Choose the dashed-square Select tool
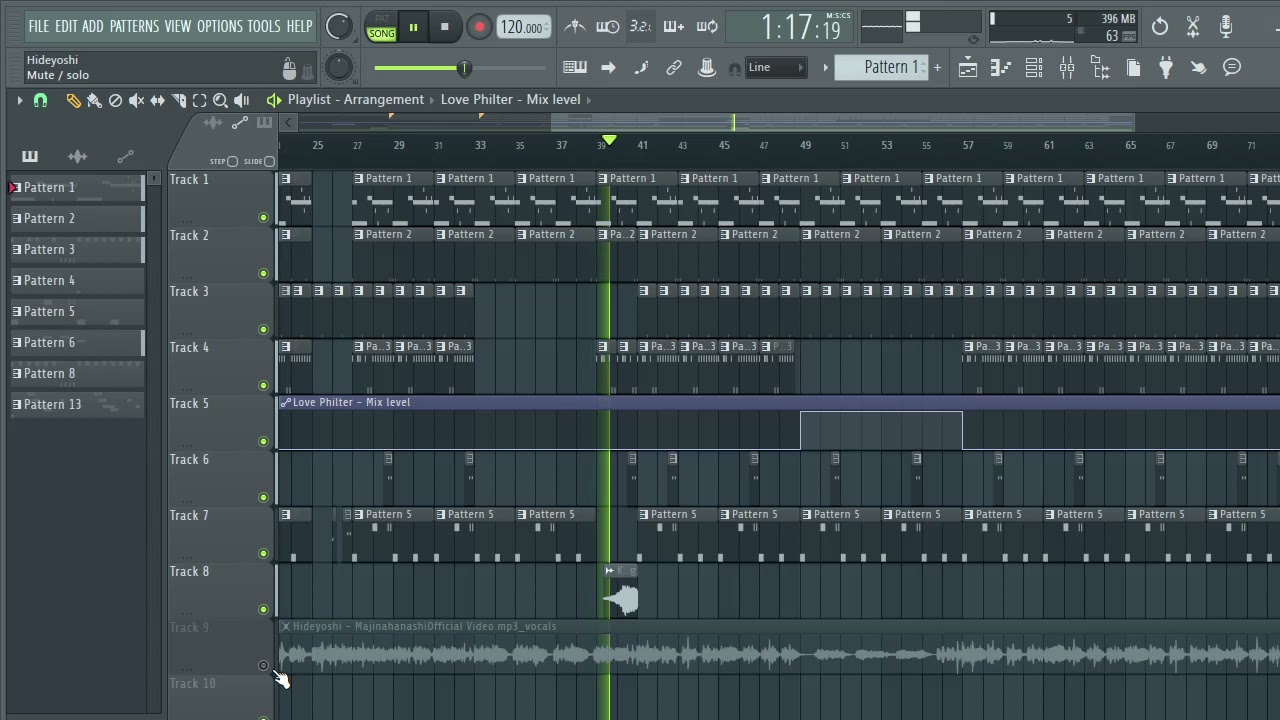 (199, 100)
